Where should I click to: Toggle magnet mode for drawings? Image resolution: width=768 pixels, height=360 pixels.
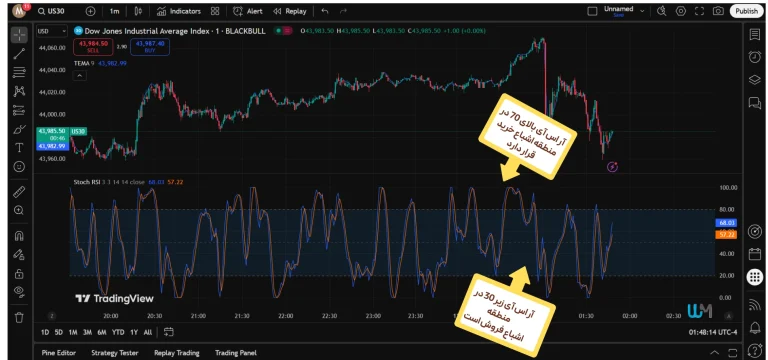pyautogui.click(x=19, y=236)
